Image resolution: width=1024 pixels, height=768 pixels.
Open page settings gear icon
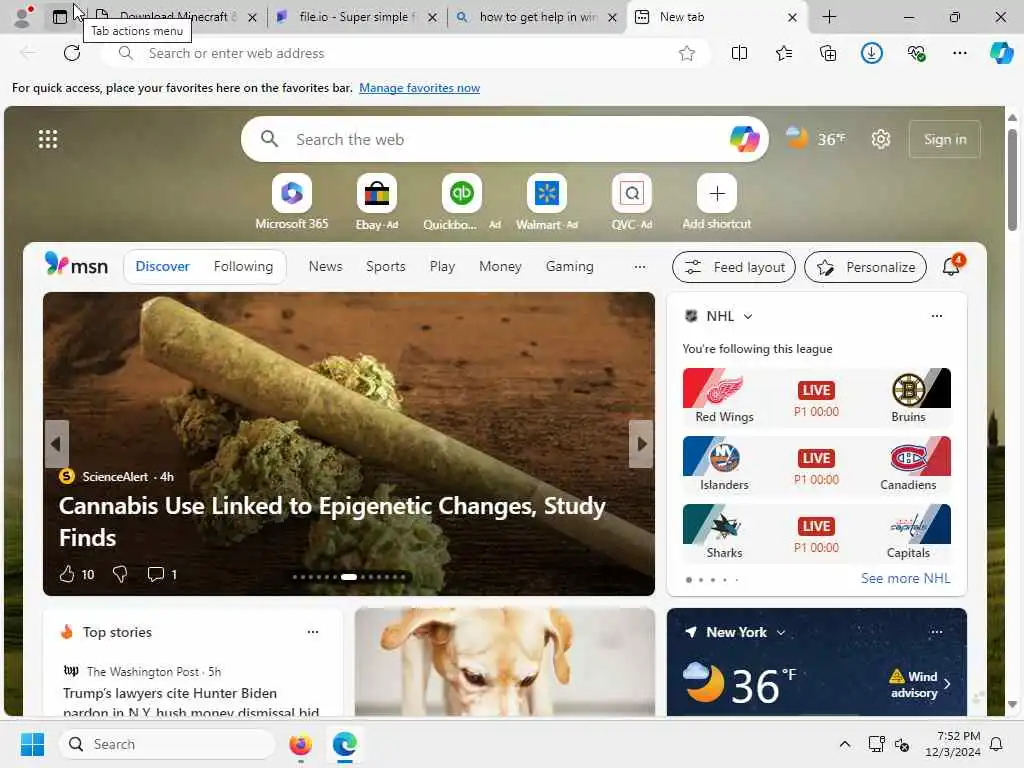click(x=880, y=139)
